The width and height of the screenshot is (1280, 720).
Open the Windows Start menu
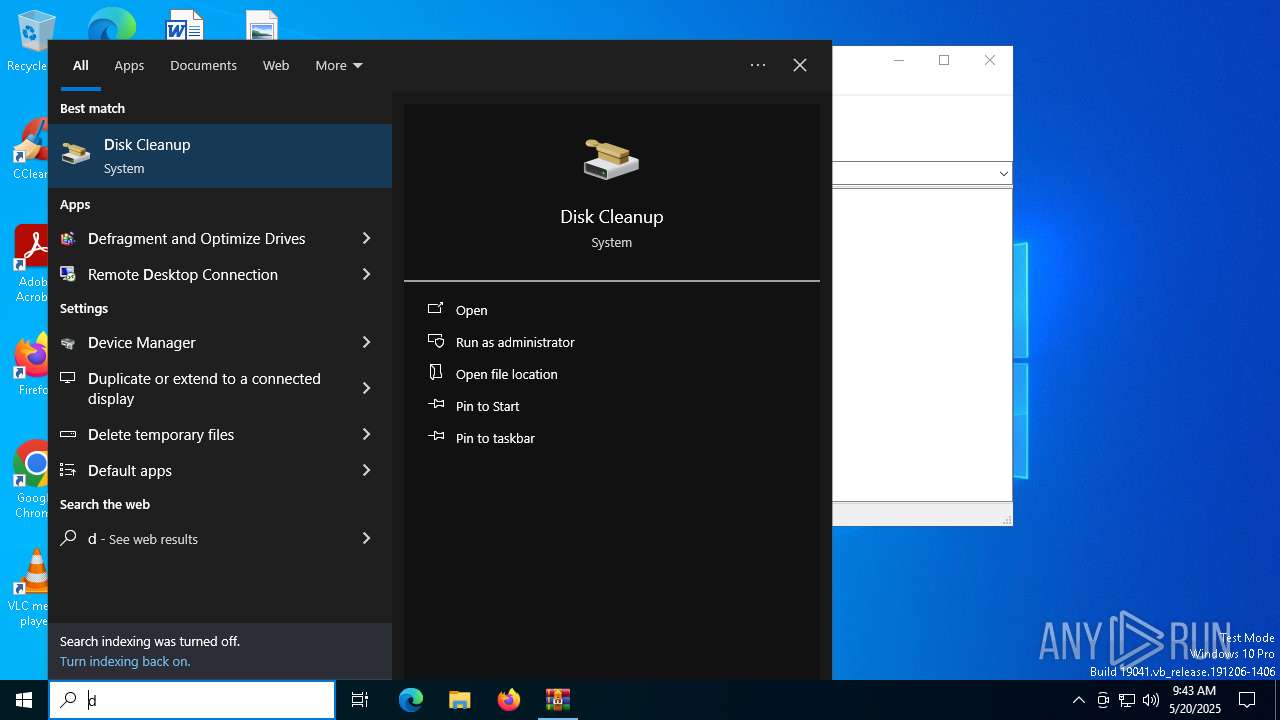[24, 700]
